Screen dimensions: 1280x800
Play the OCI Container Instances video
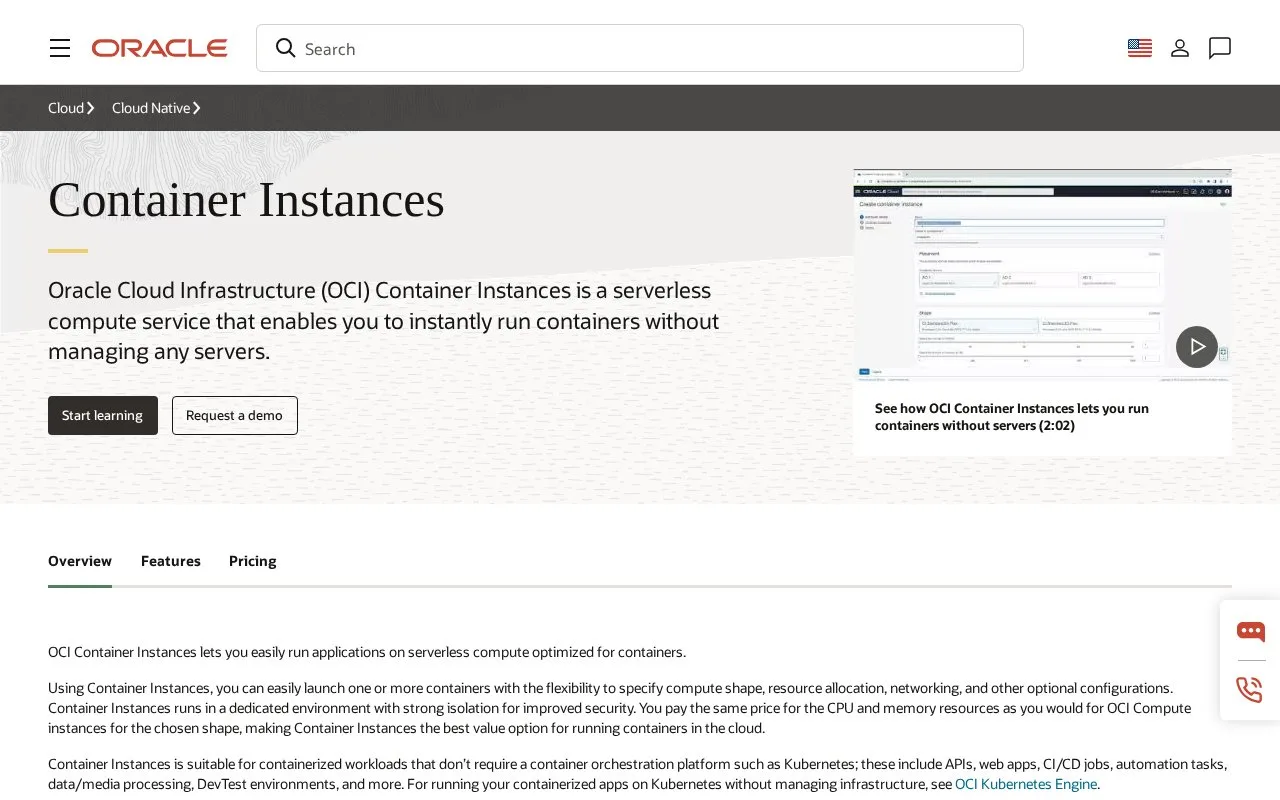1197,347
